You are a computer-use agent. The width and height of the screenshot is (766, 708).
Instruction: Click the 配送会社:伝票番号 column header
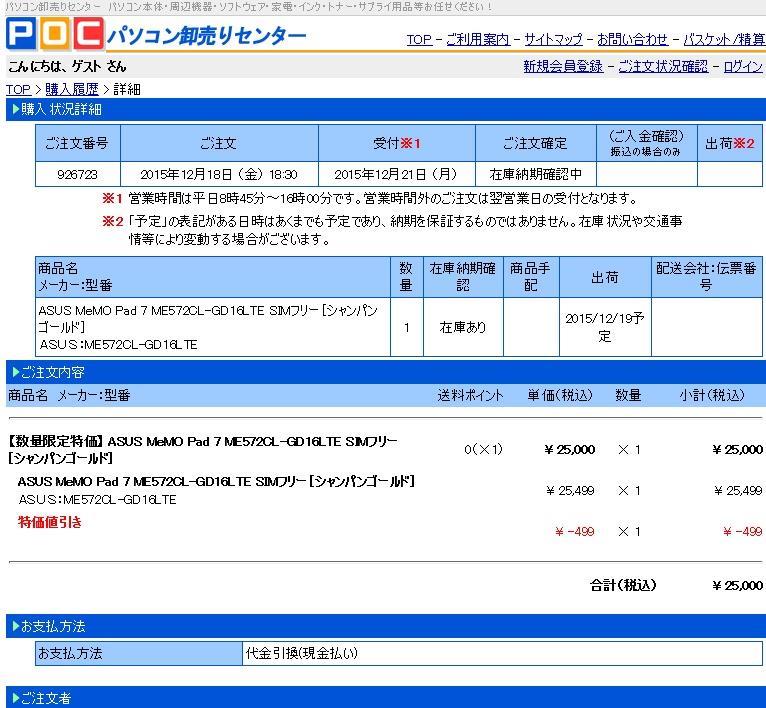tap(706, 277)
